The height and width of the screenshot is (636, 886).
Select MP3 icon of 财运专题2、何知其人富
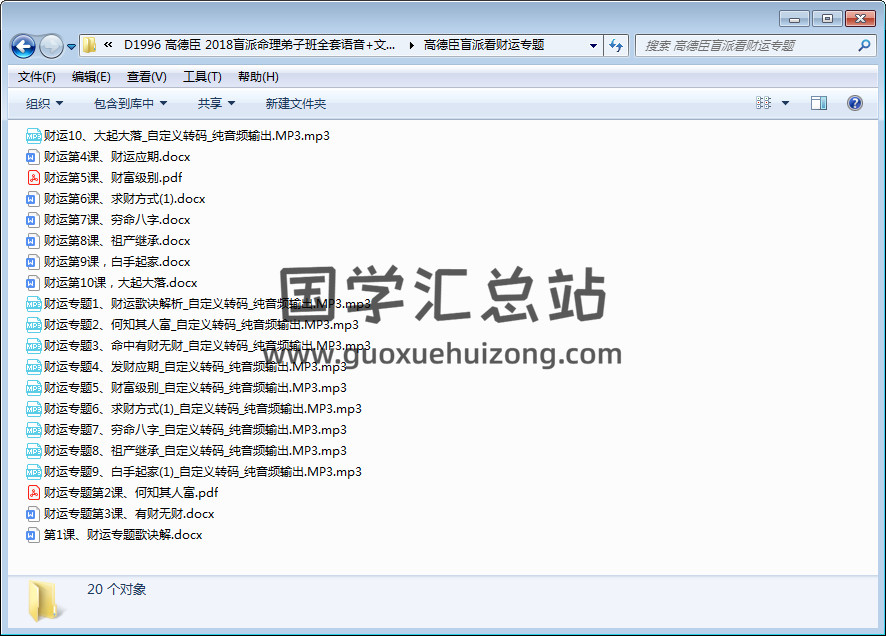(x=33, y=325)
